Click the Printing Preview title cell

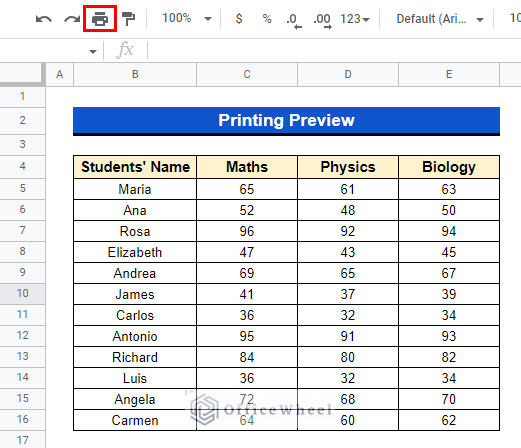click(286, 120)
